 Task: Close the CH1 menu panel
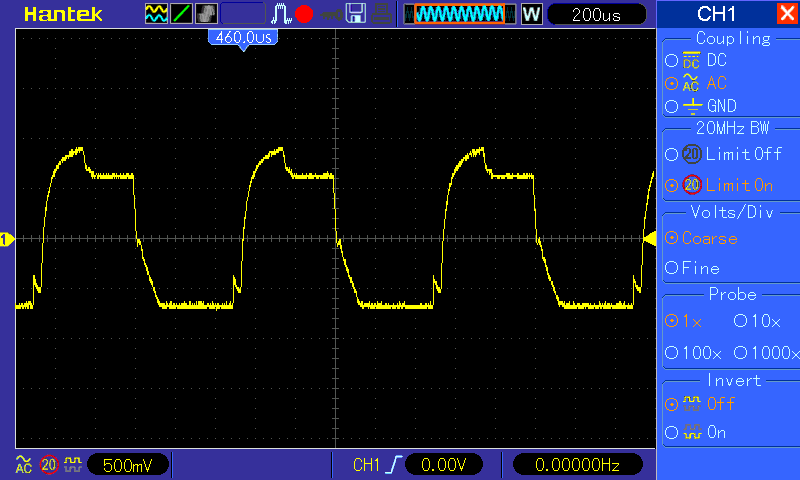(x=788, y=13)
